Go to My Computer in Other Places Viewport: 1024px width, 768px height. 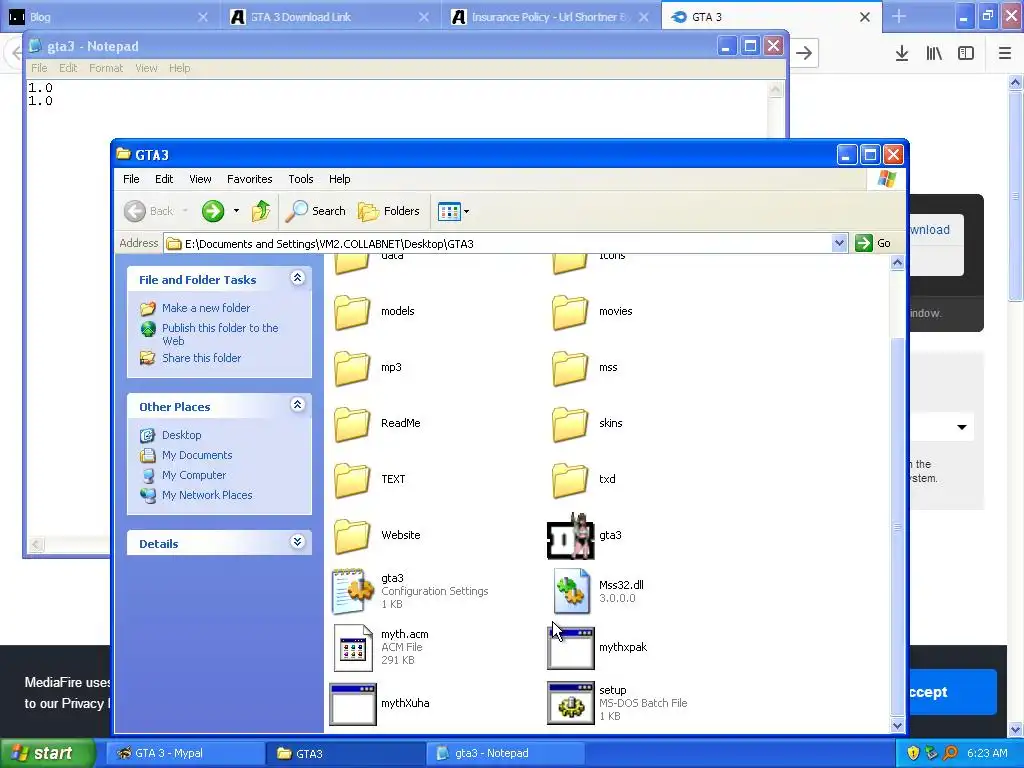[194, 475]
